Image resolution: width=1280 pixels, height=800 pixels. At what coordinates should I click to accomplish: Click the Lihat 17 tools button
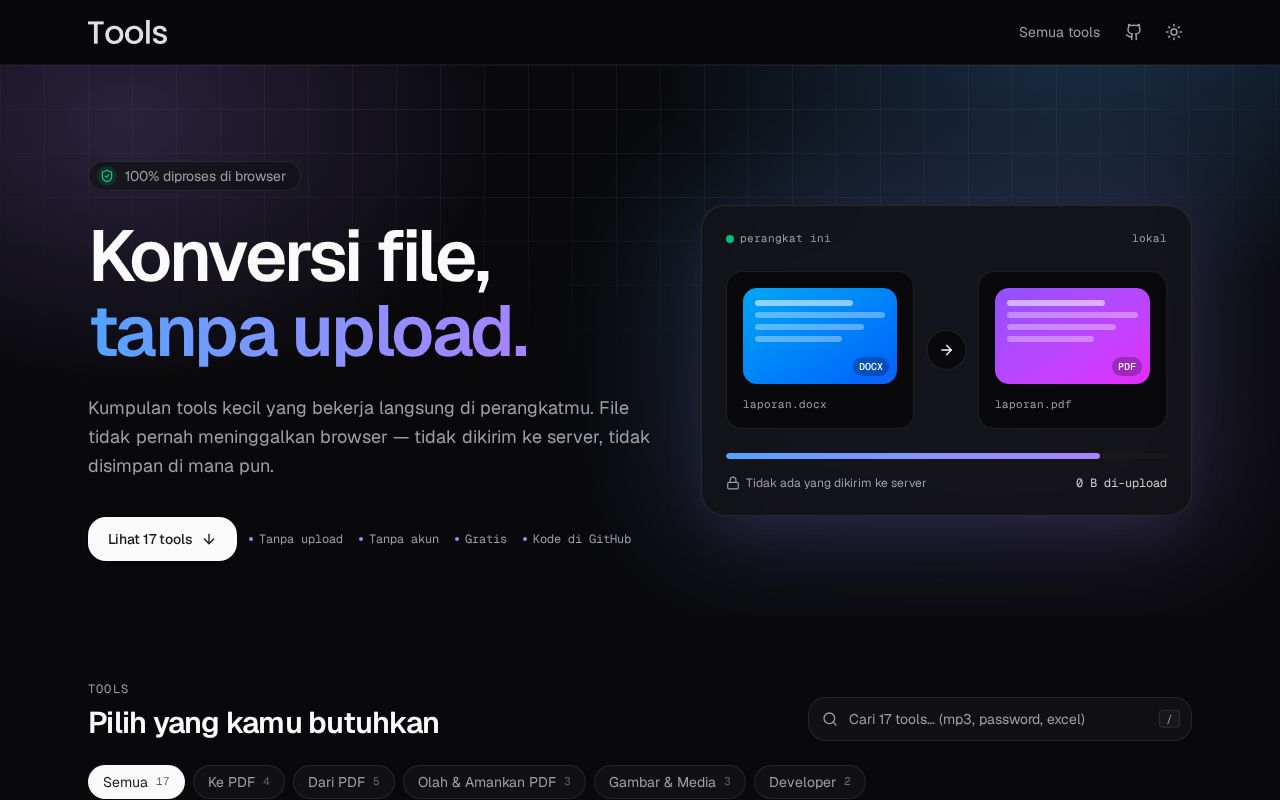pyautogui.click(x=162, y=539)
